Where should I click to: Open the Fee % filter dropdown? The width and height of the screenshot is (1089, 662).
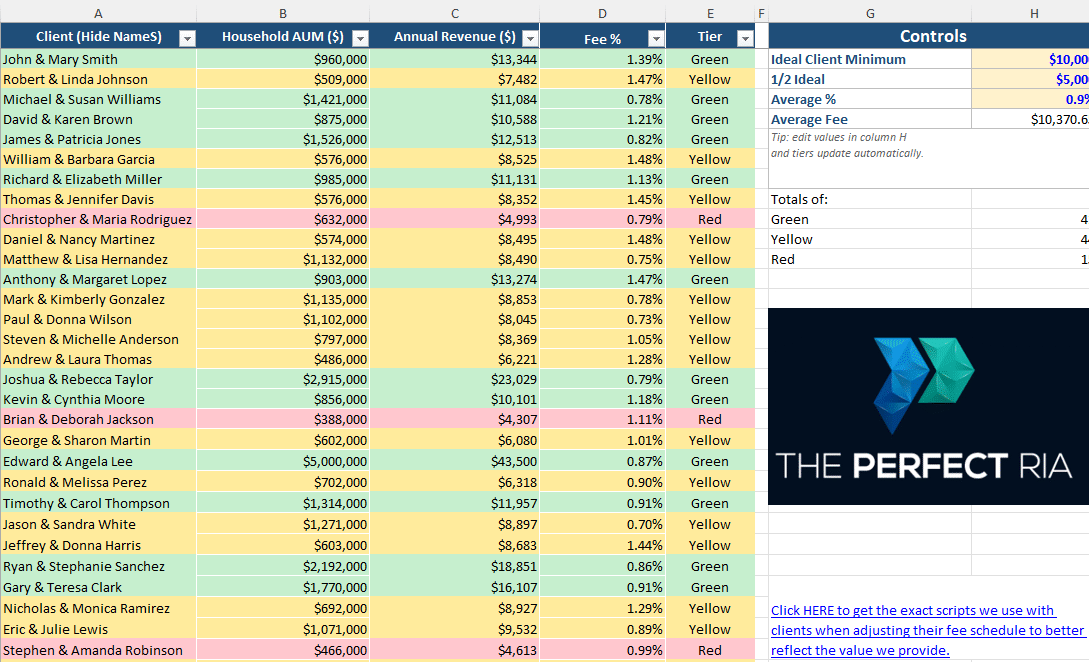point(656,38)
